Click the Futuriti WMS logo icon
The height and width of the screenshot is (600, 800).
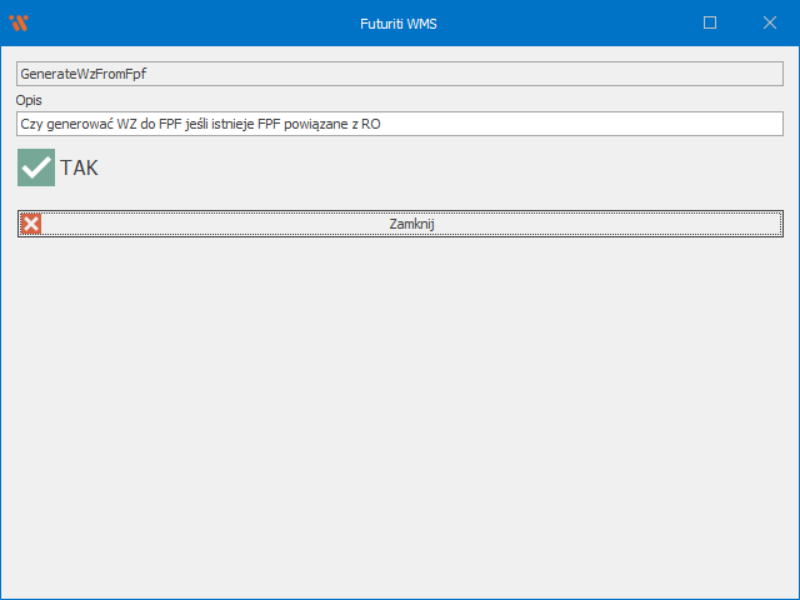tap(18, 23)
